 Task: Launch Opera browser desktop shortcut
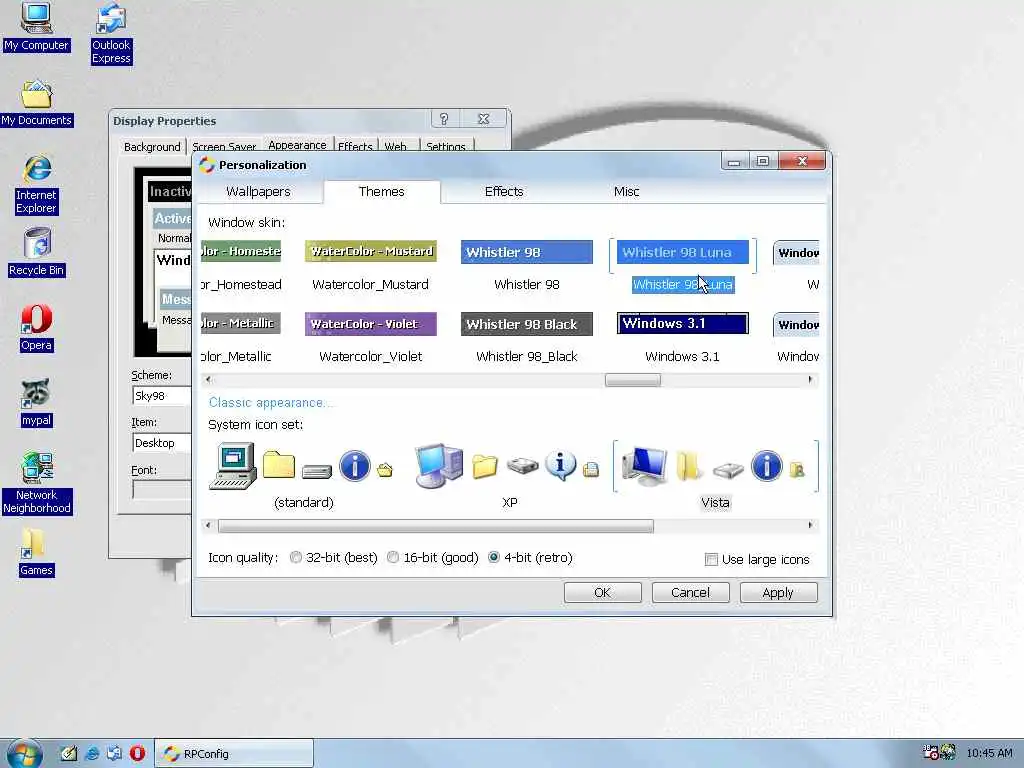coord(36,328)
